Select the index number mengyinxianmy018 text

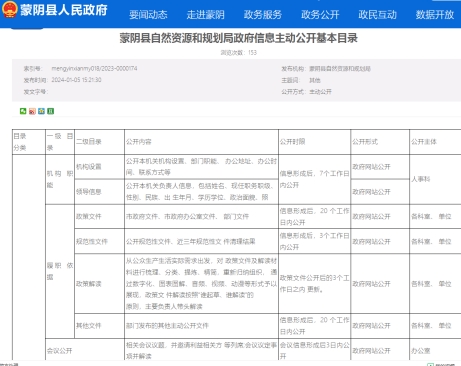(x=94, y=68)
